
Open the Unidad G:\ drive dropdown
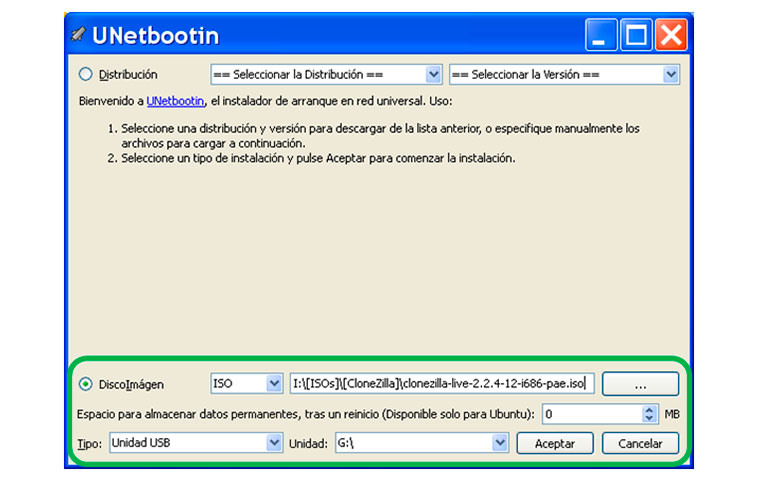tap(422, 443)
